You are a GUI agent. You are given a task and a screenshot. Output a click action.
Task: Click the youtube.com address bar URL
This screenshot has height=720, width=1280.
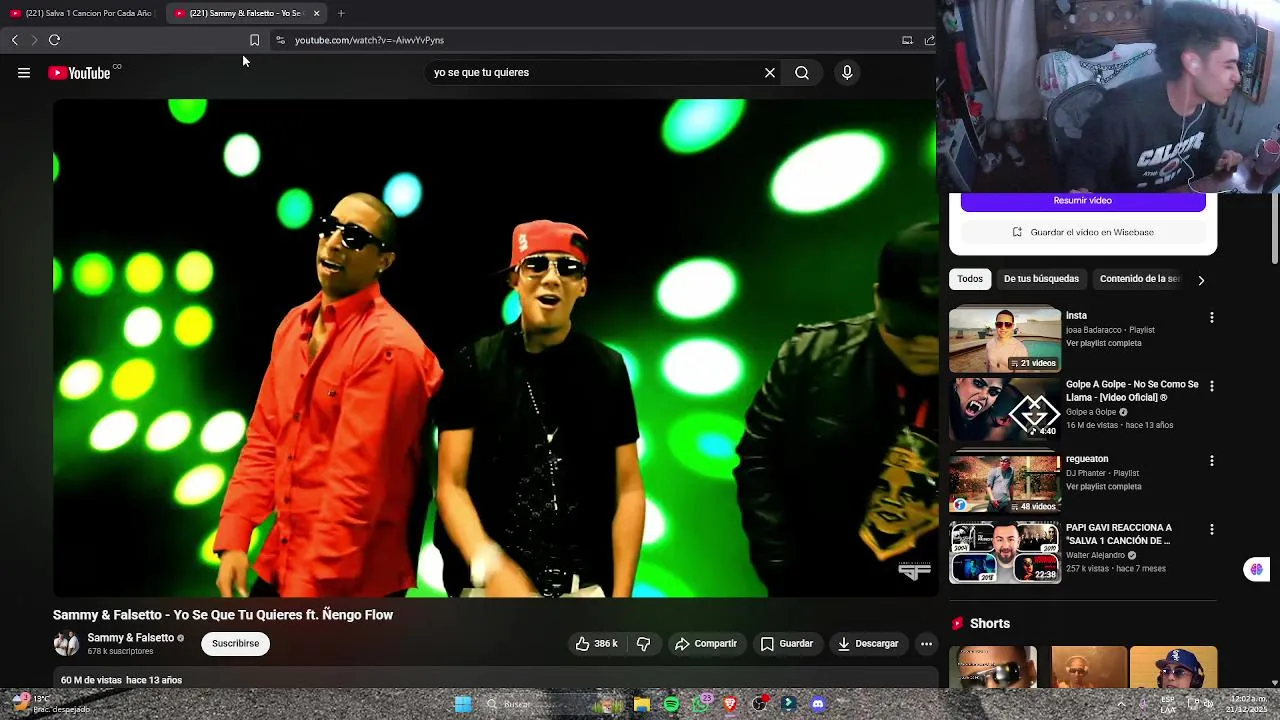369,40
